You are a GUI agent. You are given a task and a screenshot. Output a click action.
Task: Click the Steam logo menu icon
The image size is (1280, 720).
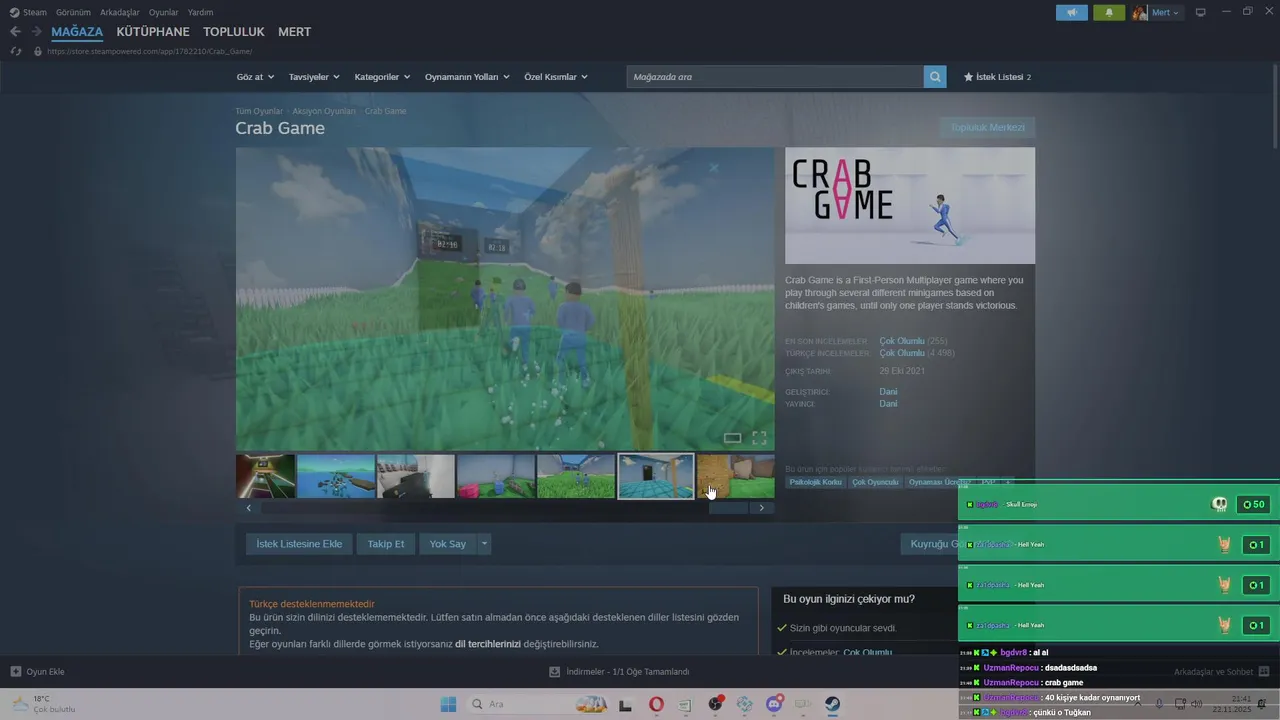coord(15,13)
